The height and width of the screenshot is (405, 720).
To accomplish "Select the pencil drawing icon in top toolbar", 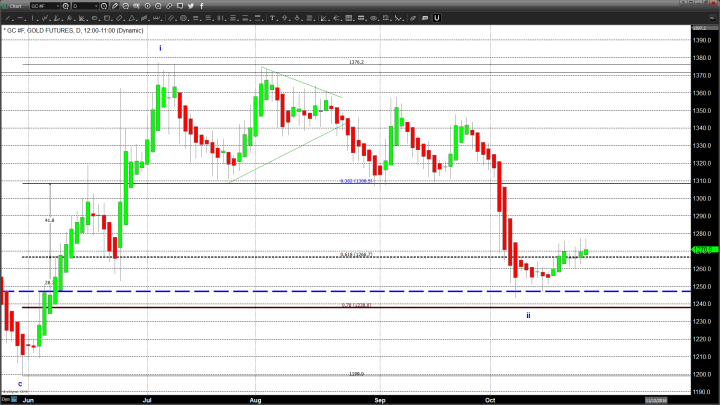I will pyautogui.click(x=115, y=6).
